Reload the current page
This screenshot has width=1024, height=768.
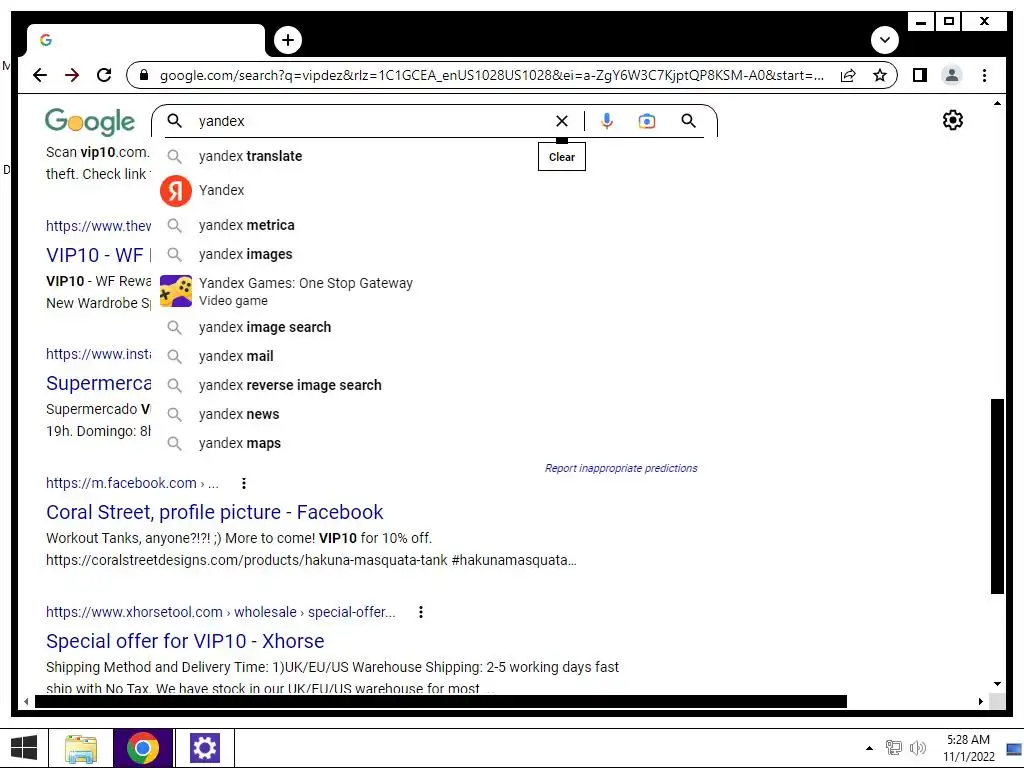(104, 75)
